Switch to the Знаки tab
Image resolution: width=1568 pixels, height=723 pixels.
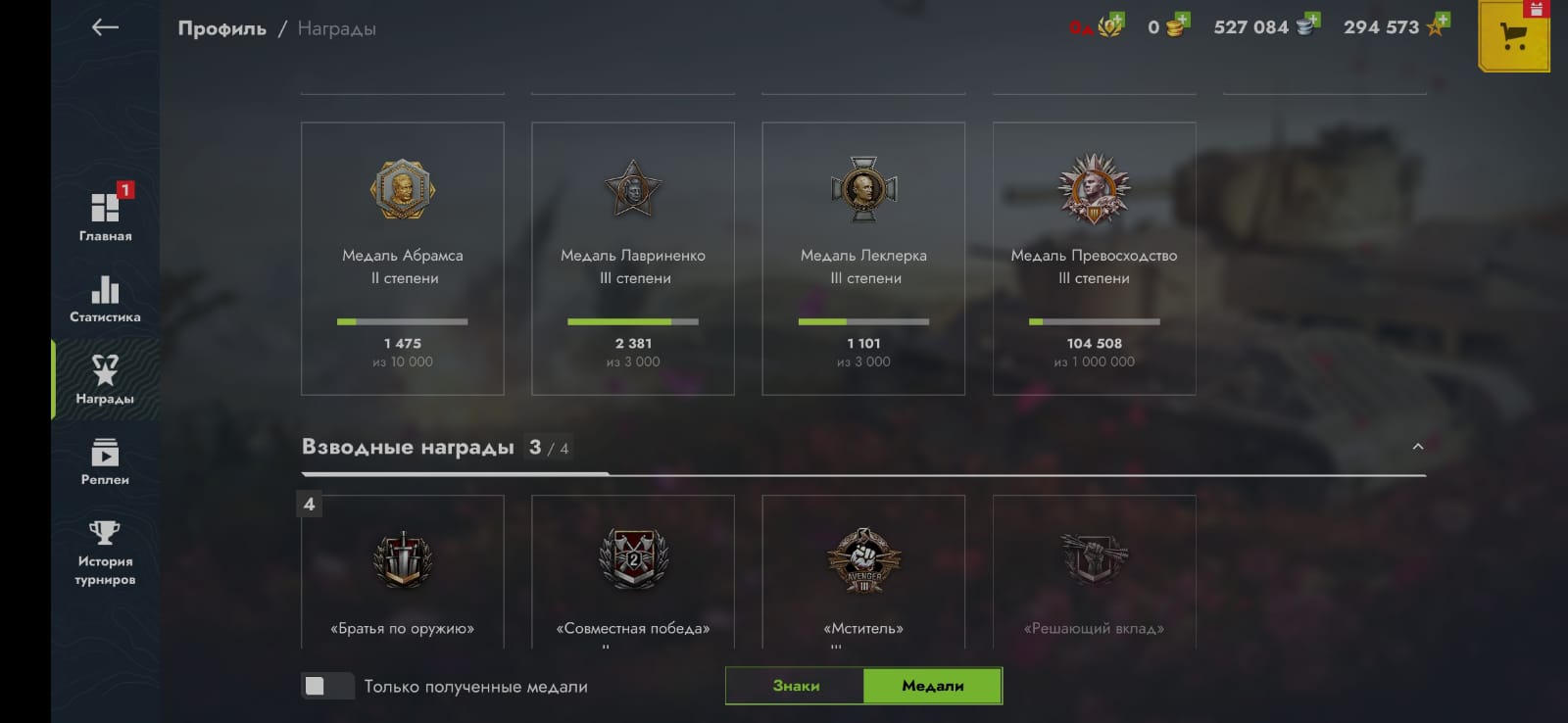(x=796, y=686)
